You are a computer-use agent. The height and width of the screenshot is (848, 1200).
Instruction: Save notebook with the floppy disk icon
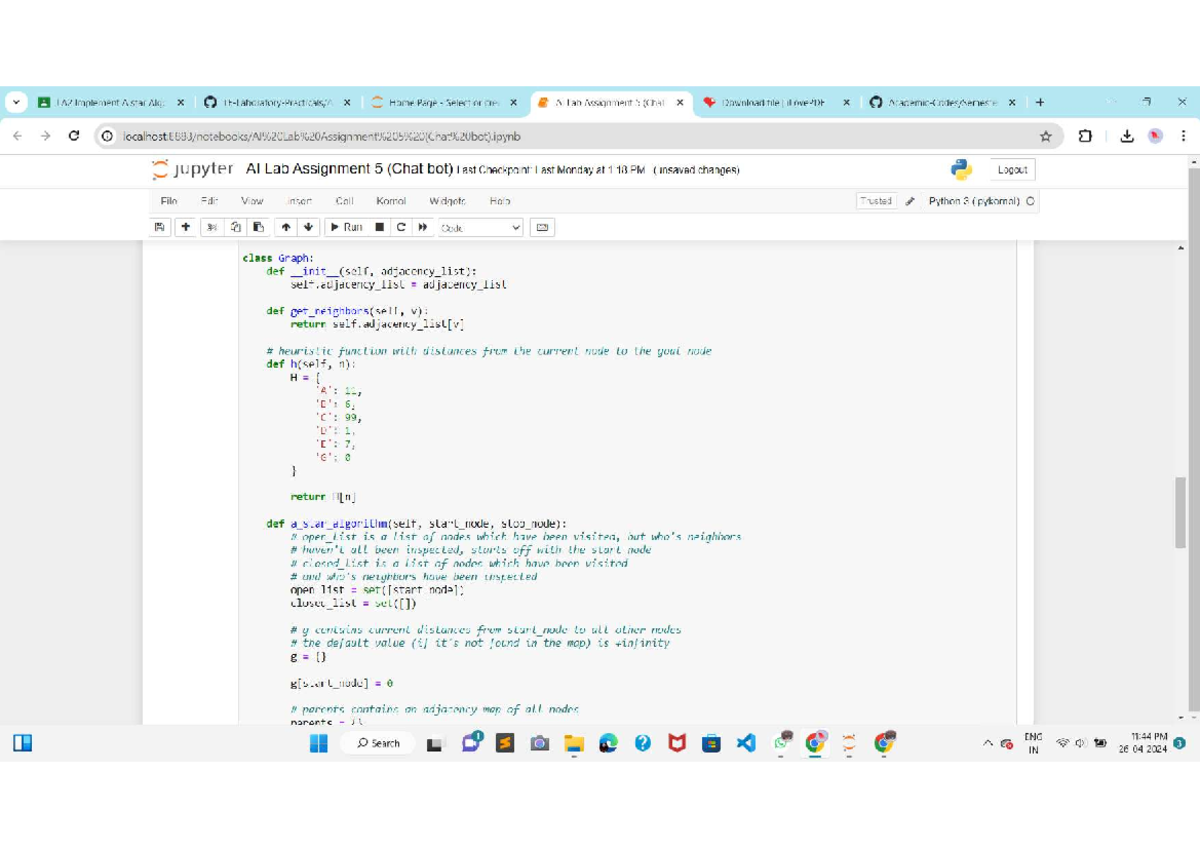click(x=160, y=227)
